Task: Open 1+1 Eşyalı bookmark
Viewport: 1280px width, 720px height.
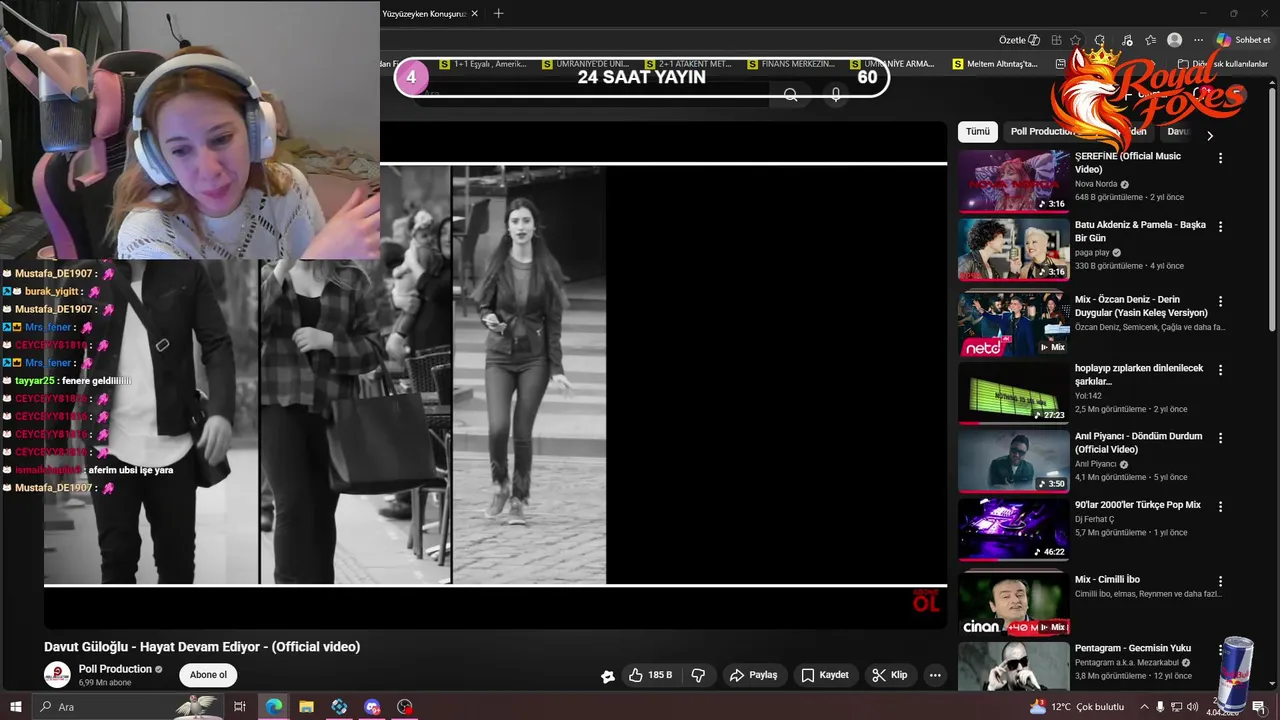Action: [x=483, y=64]
